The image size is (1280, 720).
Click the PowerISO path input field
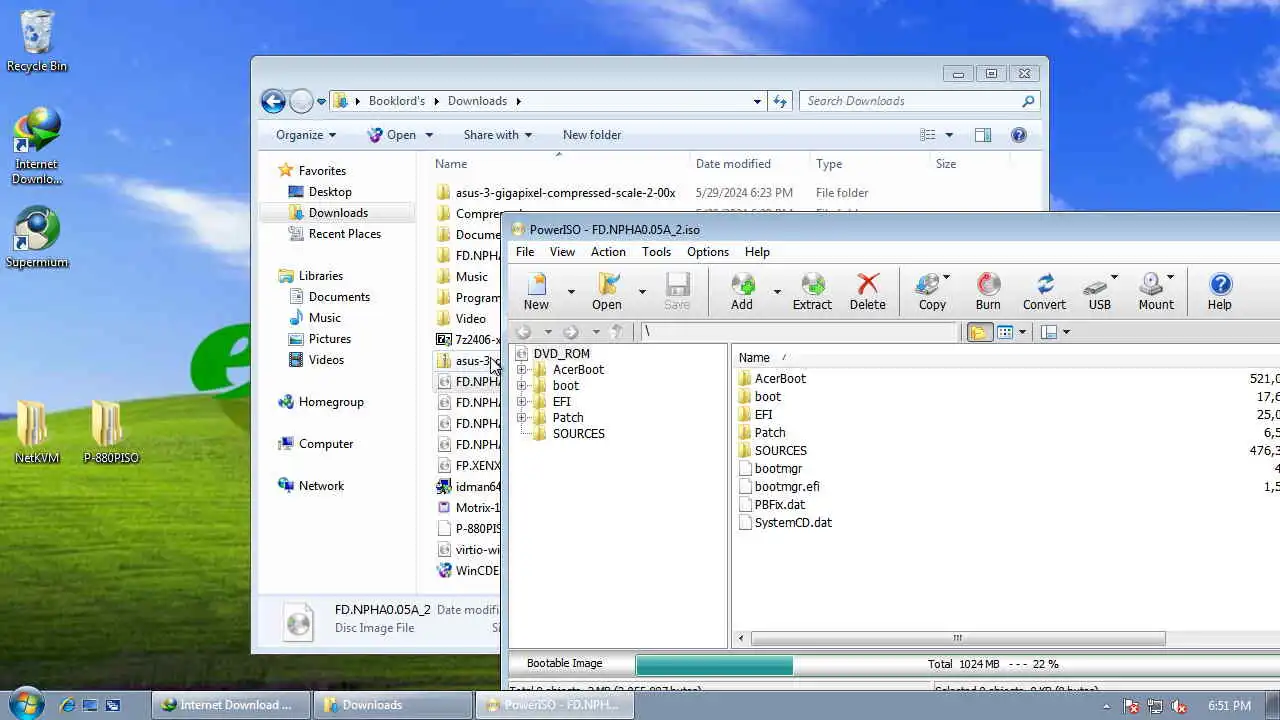click(x=800, y=332)
